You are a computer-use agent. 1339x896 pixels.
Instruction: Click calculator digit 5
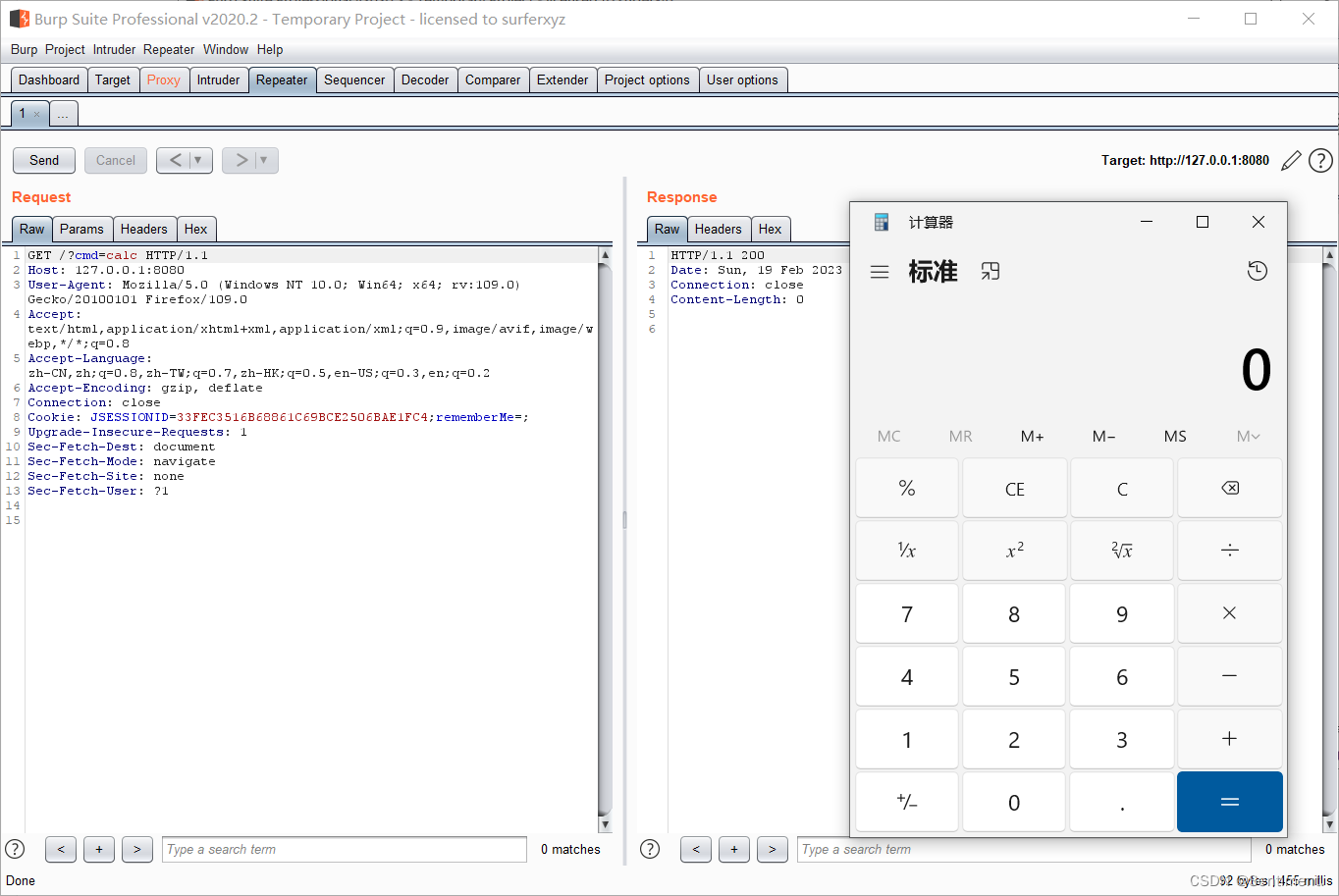click(1014, 676)
